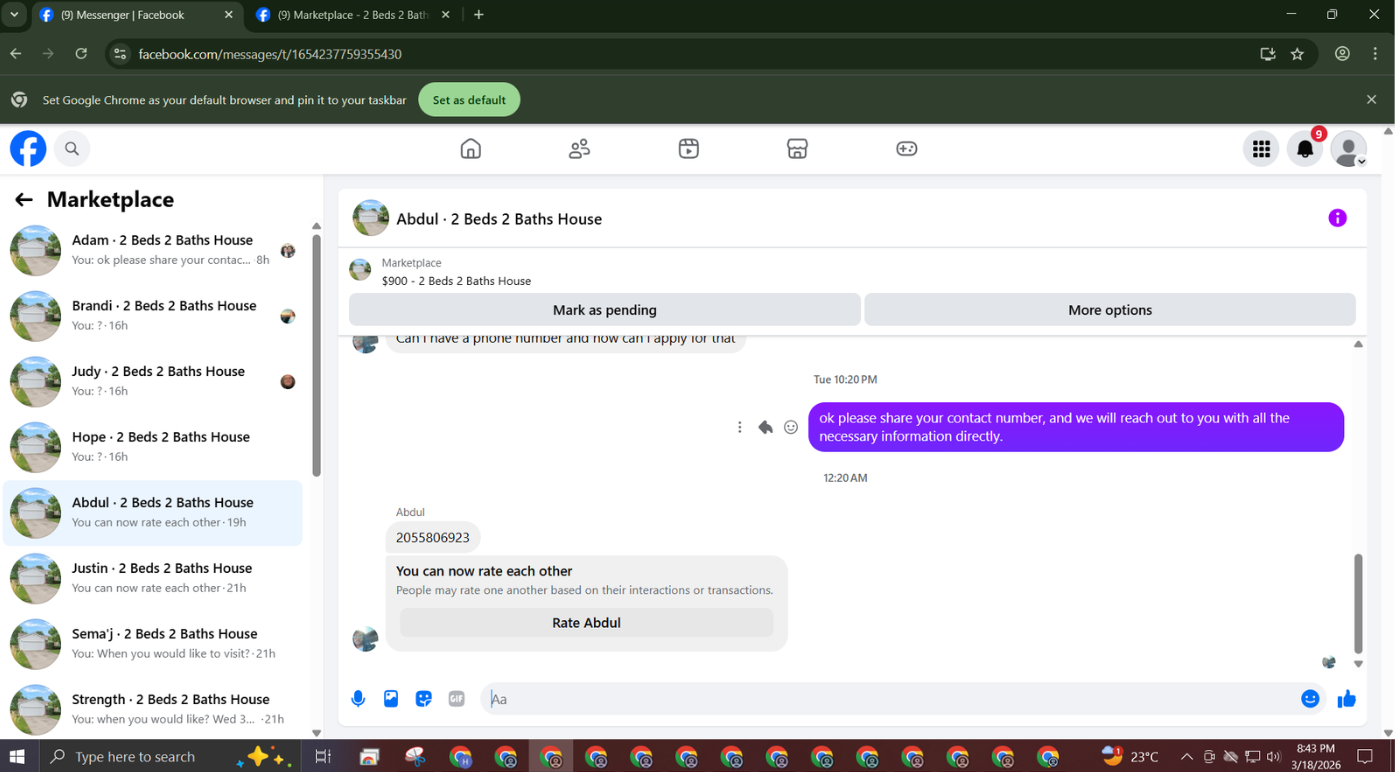
Task: Show hidden system tray icons
Action: click(1186, 757)
